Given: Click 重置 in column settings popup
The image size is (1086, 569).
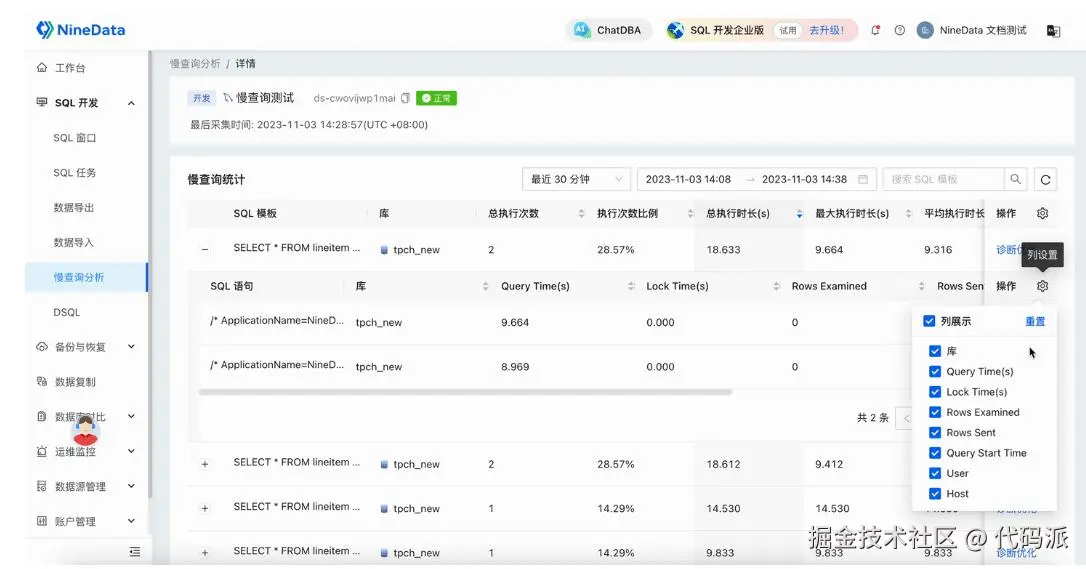Looking at the screenshot, I should coord(1035,321).
